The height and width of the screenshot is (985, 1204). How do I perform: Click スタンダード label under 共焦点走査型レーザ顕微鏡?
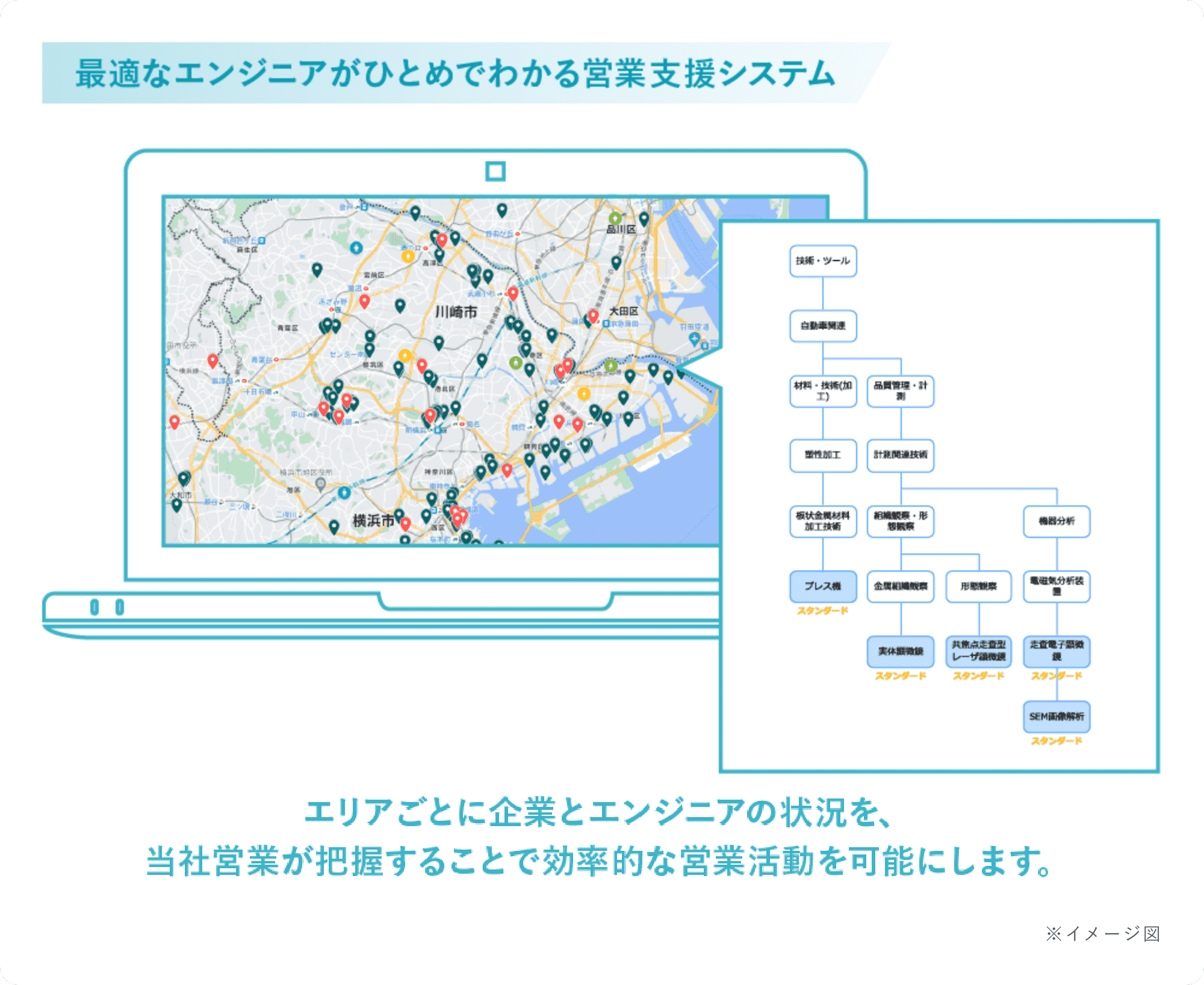tap(978, 676)
